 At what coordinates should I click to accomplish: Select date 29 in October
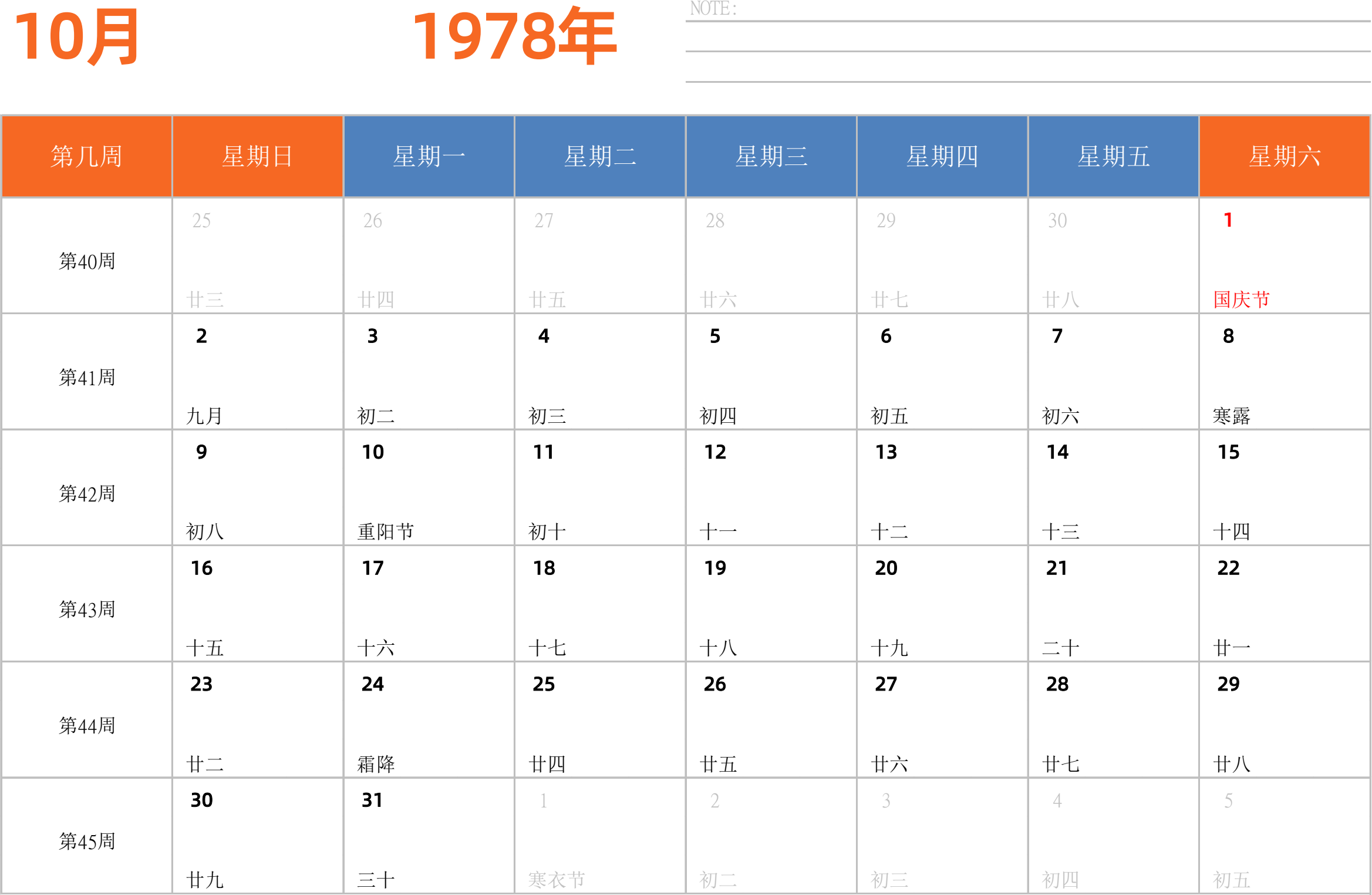point(1229,684)
